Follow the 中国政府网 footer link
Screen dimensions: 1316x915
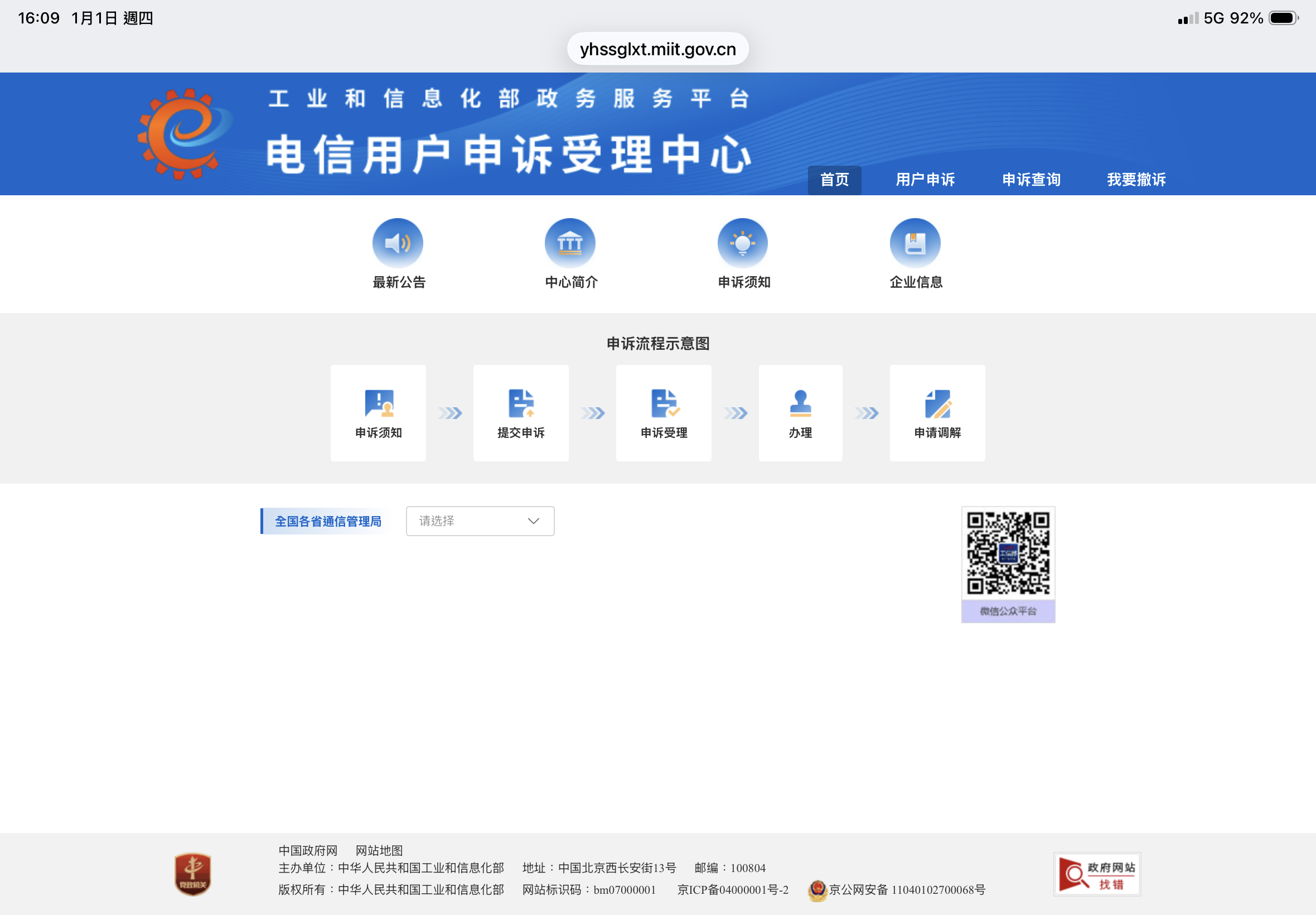(308, 850)
